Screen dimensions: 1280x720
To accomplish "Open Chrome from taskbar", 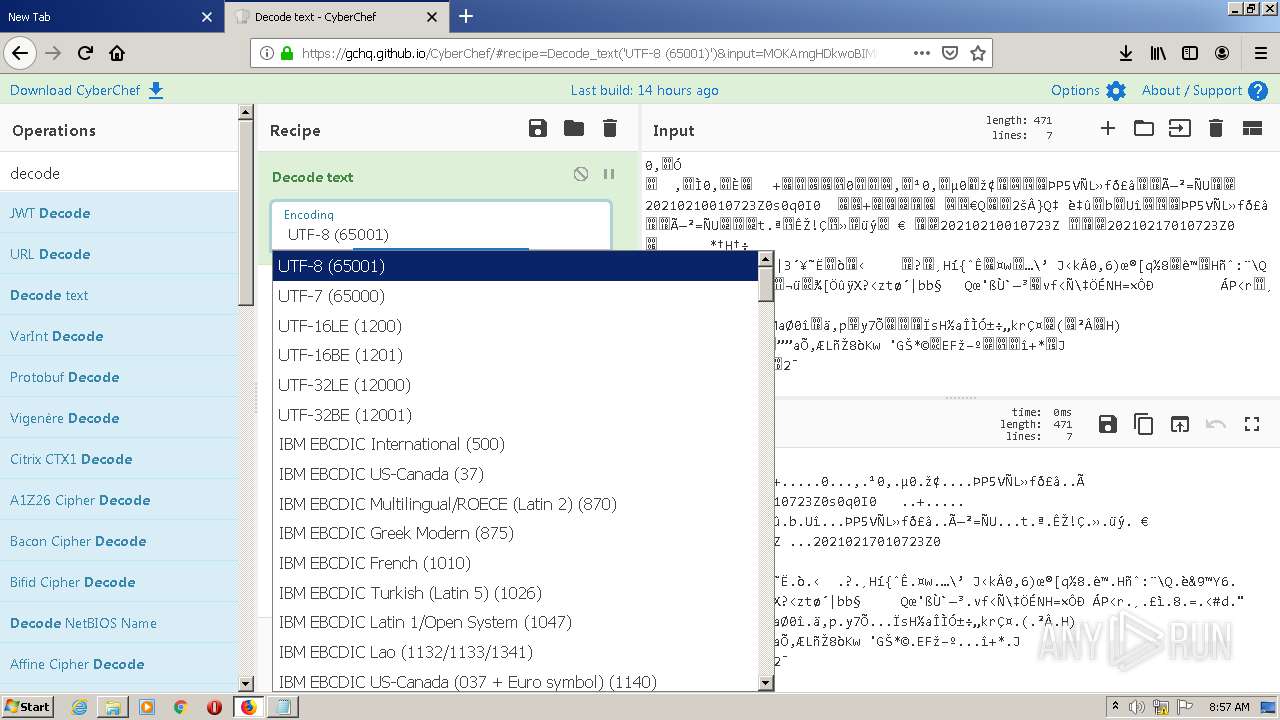I will (x=180, y=707).
